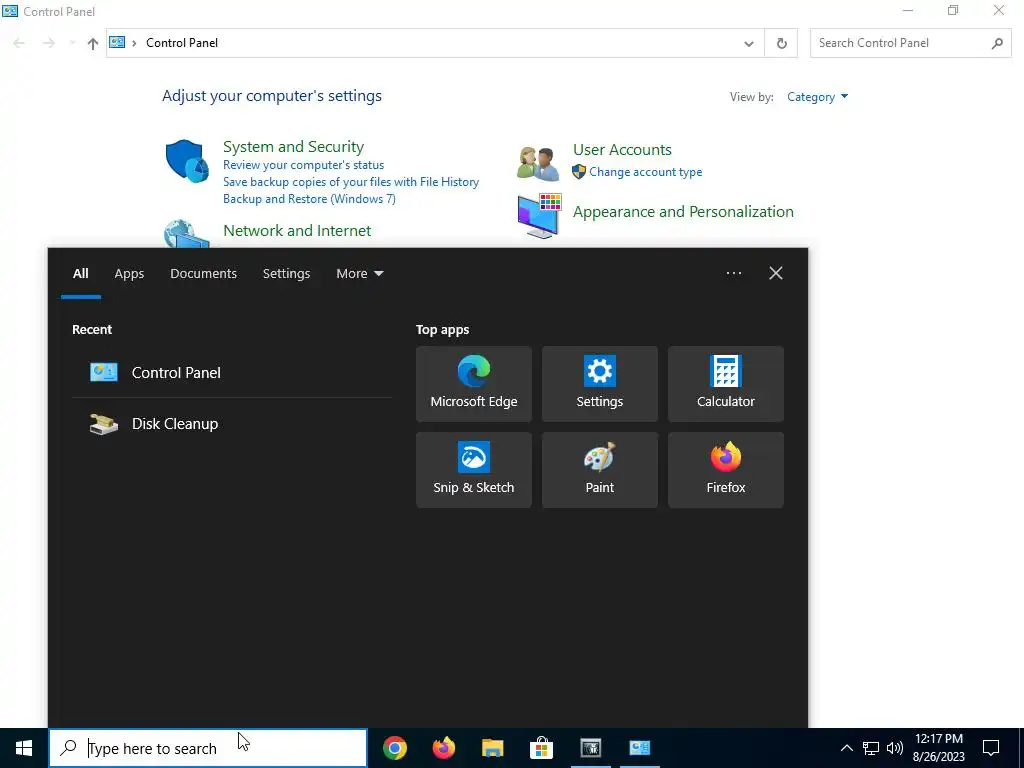Click the User Accounts people icon
Image resolution: width=1024 pixels, height=768 pixels.
coord(538,163)
